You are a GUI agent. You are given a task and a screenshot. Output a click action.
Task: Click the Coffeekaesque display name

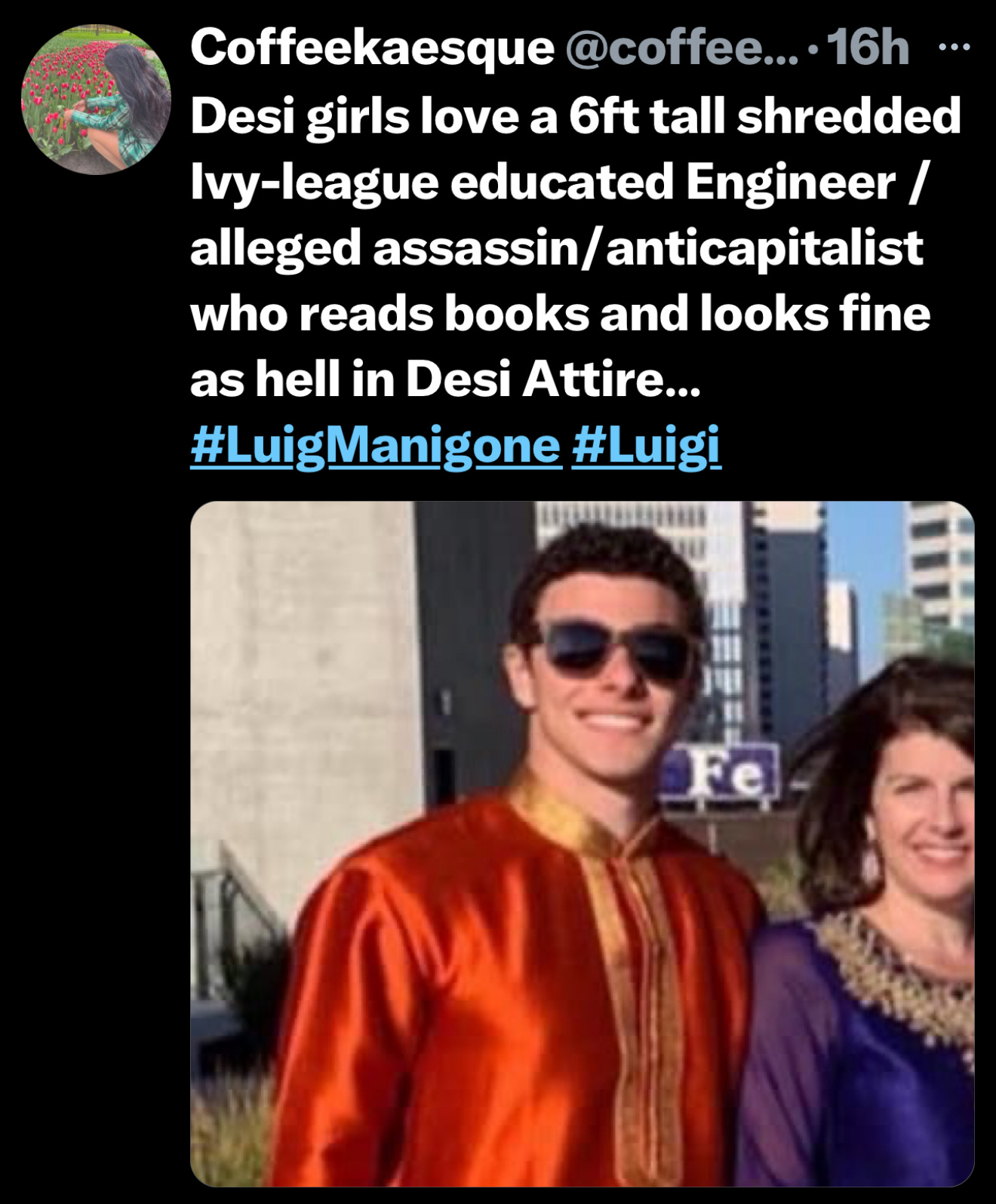point(372,48)
